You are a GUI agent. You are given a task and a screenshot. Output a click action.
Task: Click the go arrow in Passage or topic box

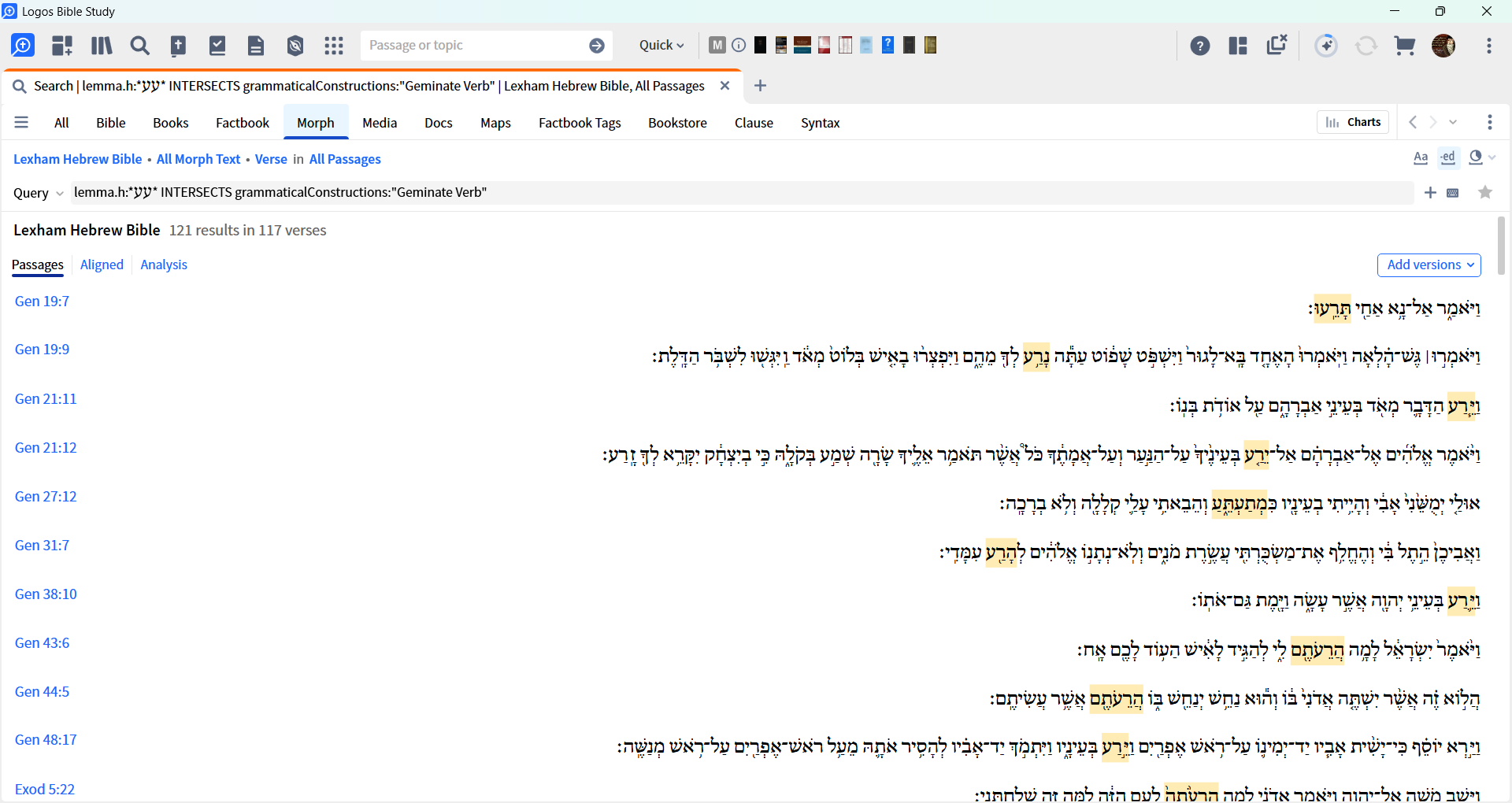click(x=597, y=46)
